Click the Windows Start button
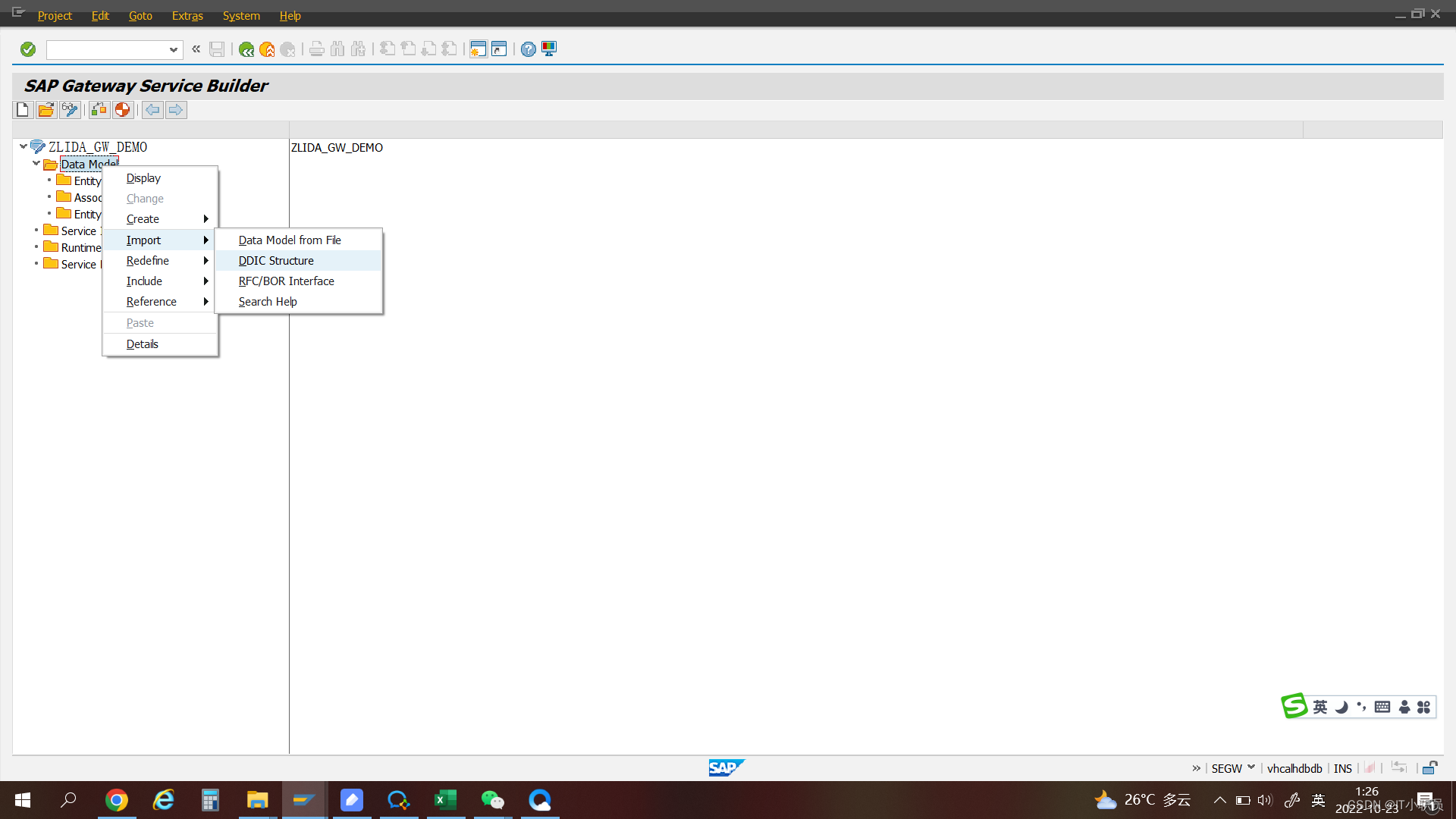The height and width of the screenshot is (819, 1456). pyautogui.click(x=23, y=800)
